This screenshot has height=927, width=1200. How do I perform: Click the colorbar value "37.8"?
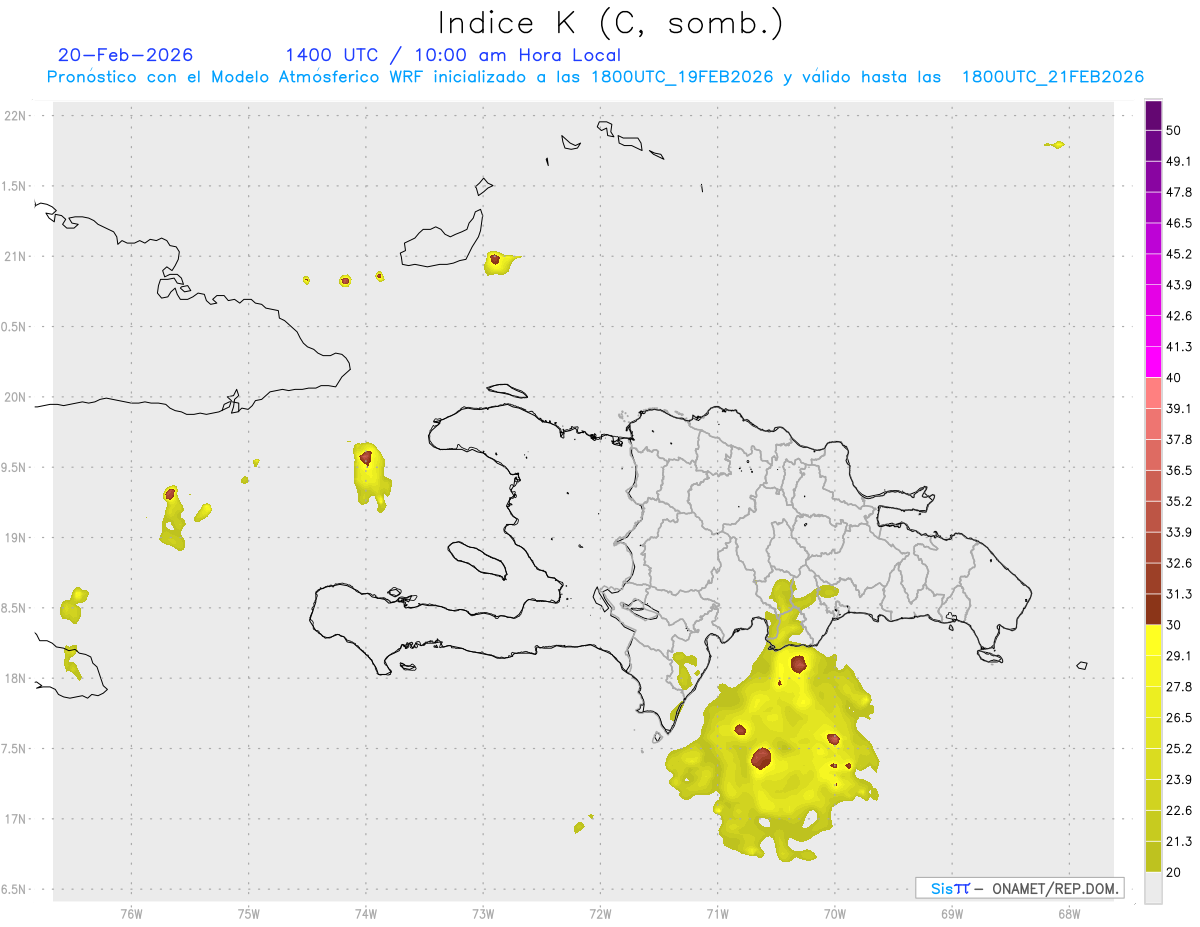1178,440
